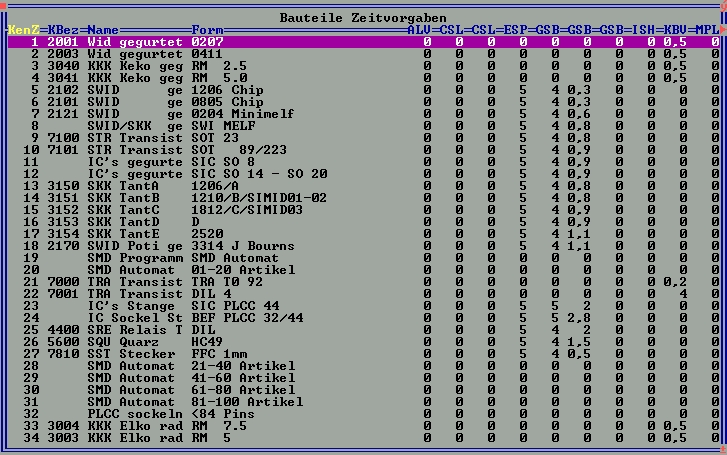
Task: Click the 1,5 value in Quarz row
Action: [580, 341]
